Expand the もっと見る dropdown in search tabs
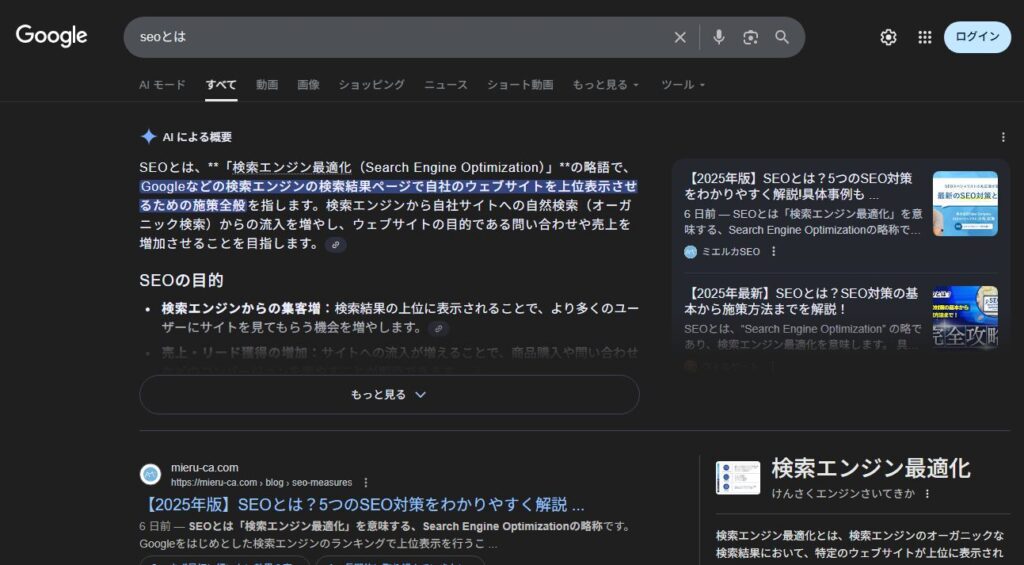1024x565 pixels. pos(605,85)
